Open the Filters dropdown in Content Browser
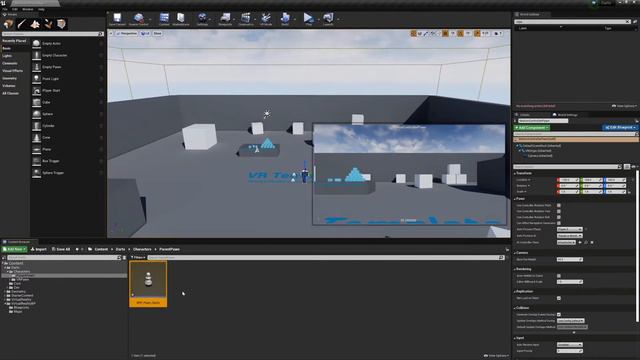 [138, 258]
